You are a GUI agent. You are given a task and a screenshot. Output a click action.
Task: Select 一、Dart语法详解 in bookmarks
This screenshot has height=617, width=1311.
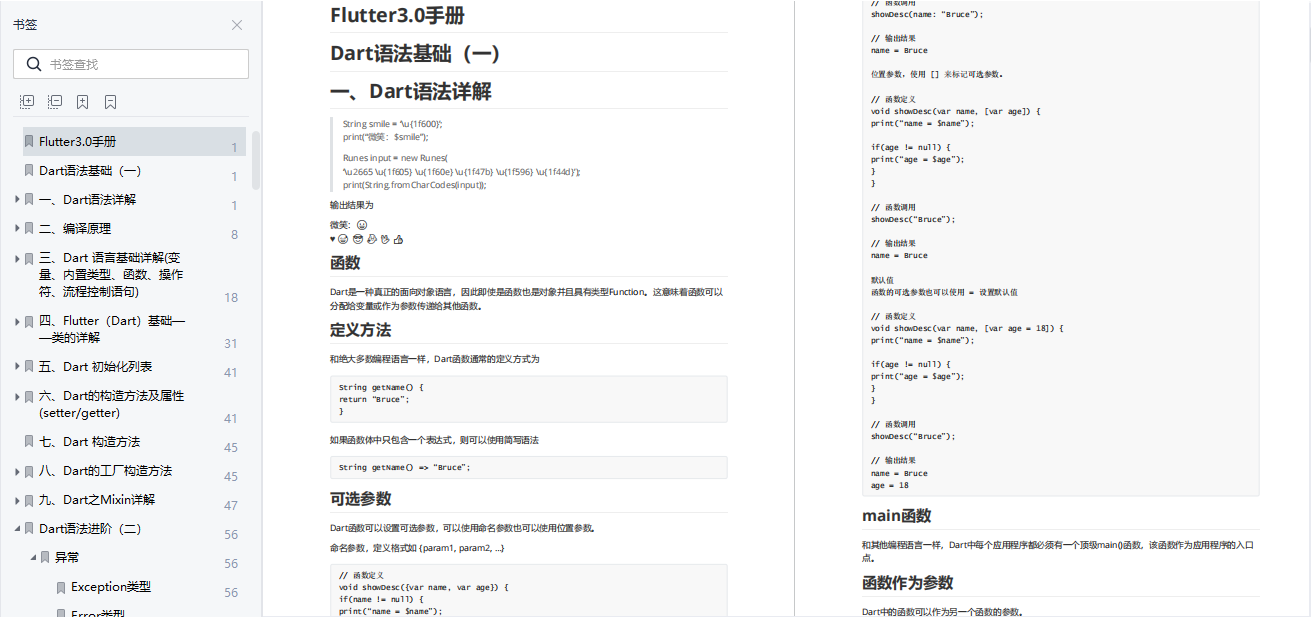pyautogui.click(x=87, y=199)
